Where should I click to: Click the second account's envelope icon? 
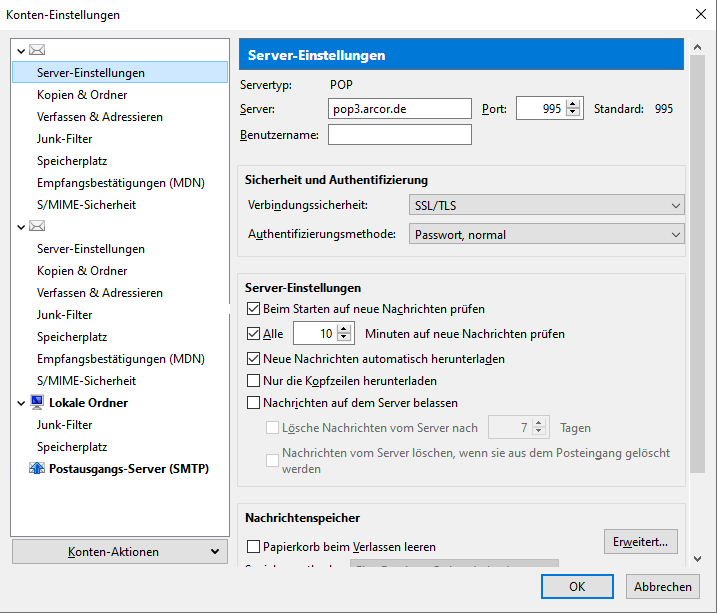[37, 226]
